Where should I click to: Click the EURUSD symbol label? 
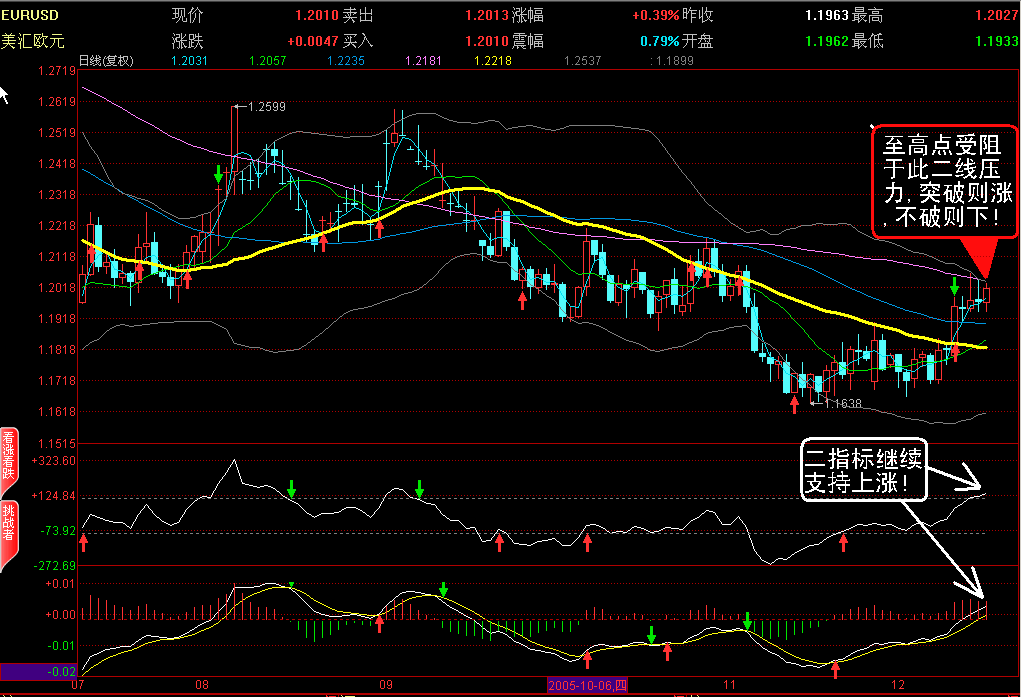click(x=30, y=15)
